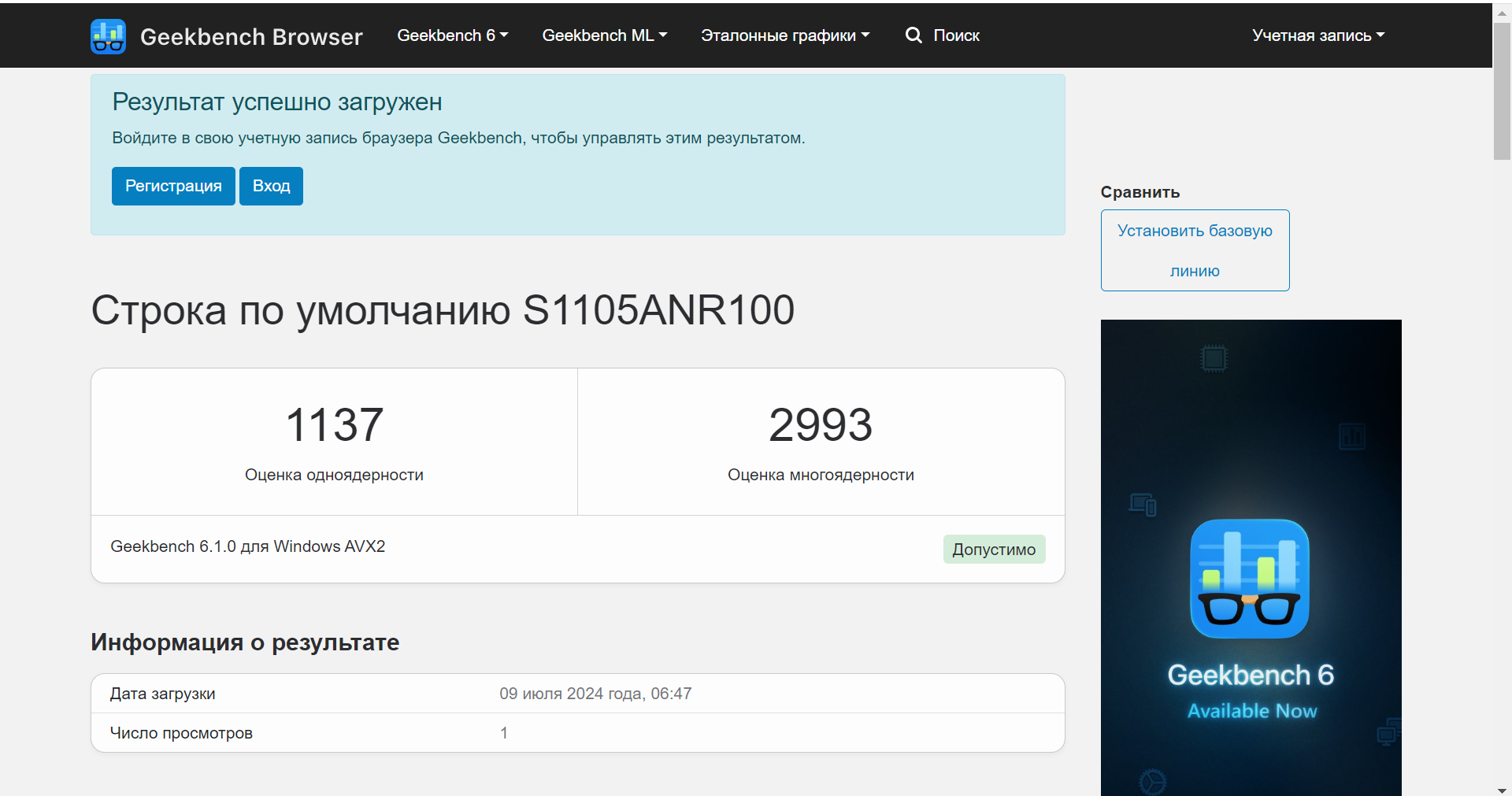Click the large Geekbench 6 ad app icon
The height and width of the screenshot is (796, 1512).
tap(1250, 579)
